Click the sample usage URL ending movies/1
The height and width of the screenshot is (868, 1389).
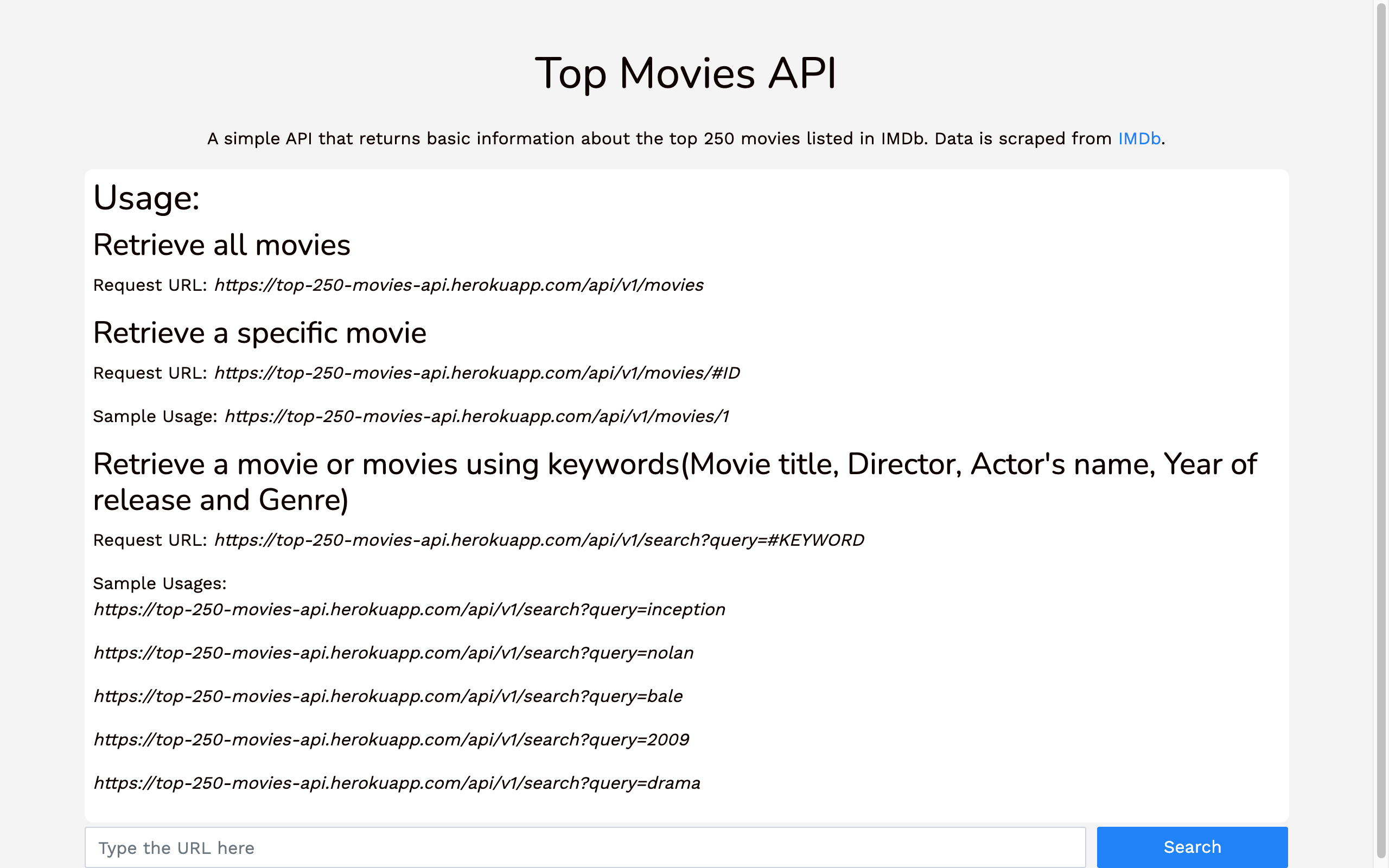476,416
